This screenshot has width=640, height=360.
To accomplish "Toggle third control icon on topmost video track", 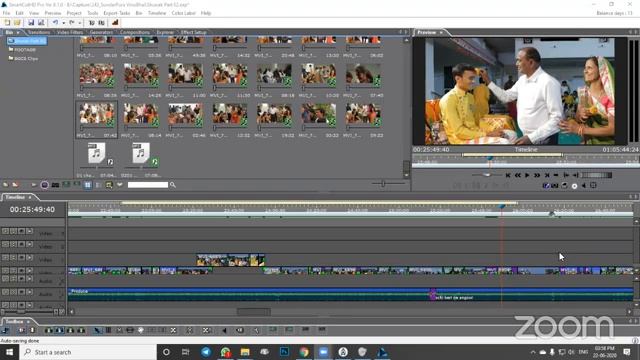I will pos(21,231).
